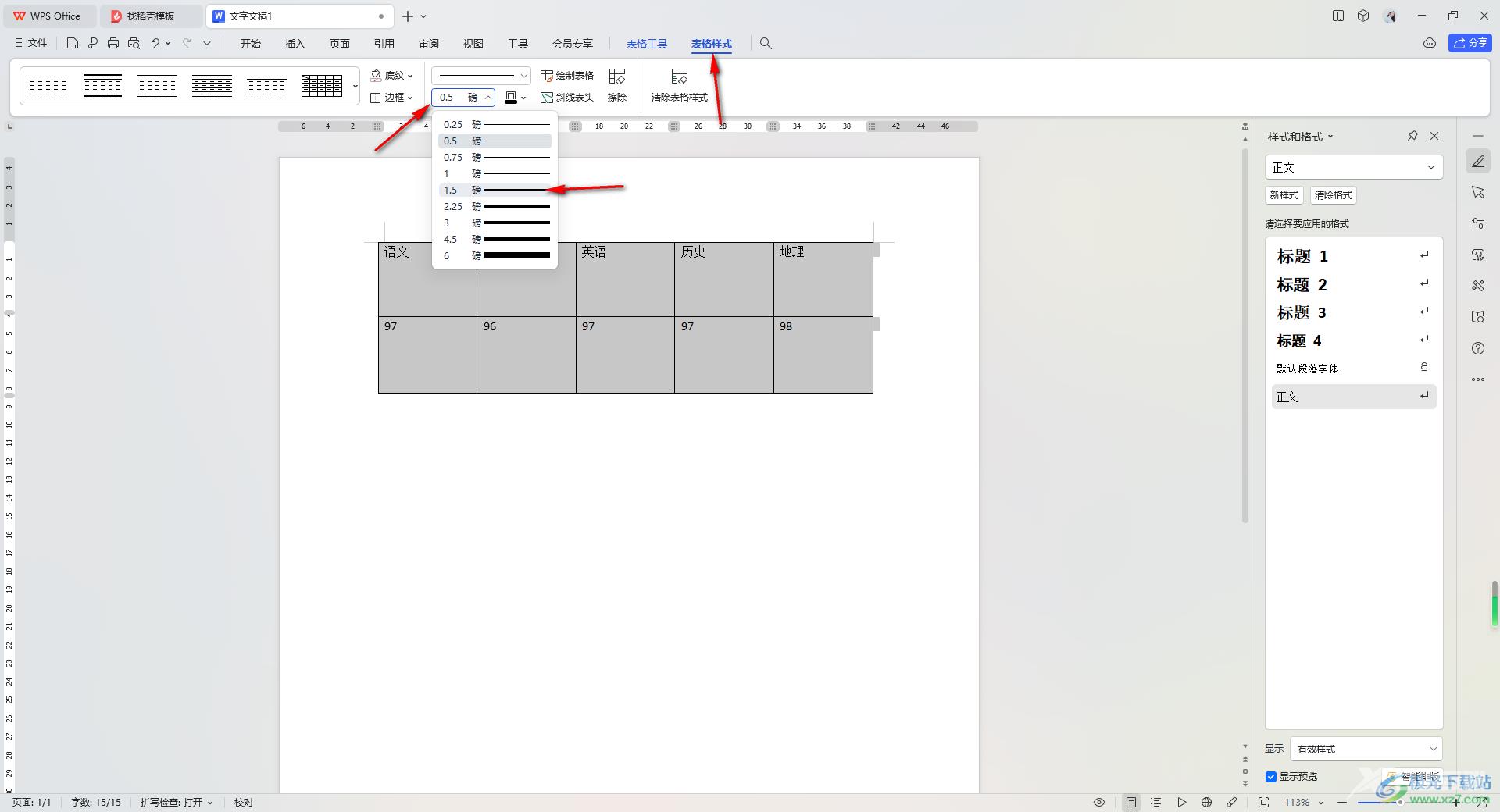
Task: Open new tab plus button
Action: (408, 16)
